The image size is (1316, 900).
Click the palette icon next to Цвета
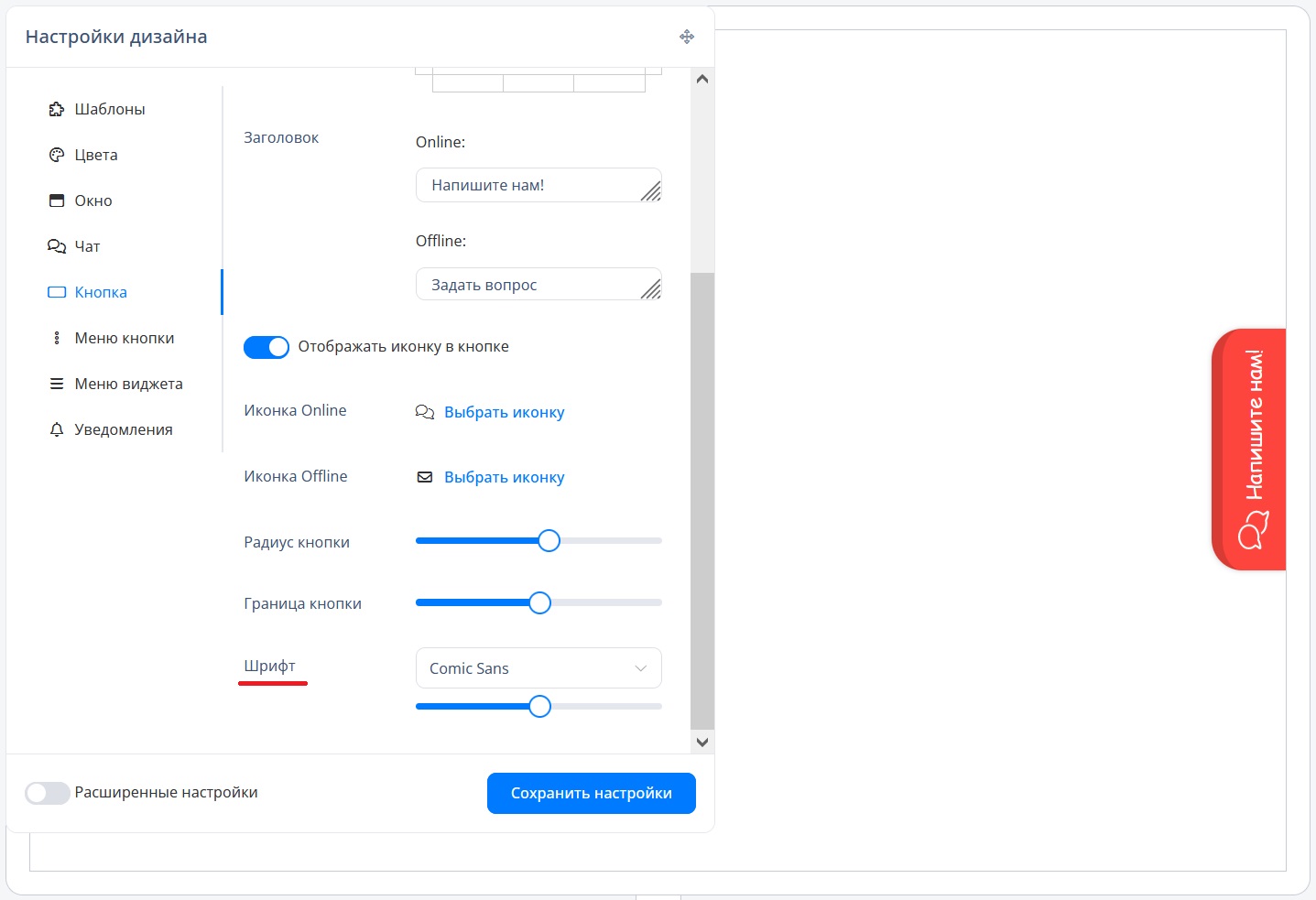coord(57,155)
